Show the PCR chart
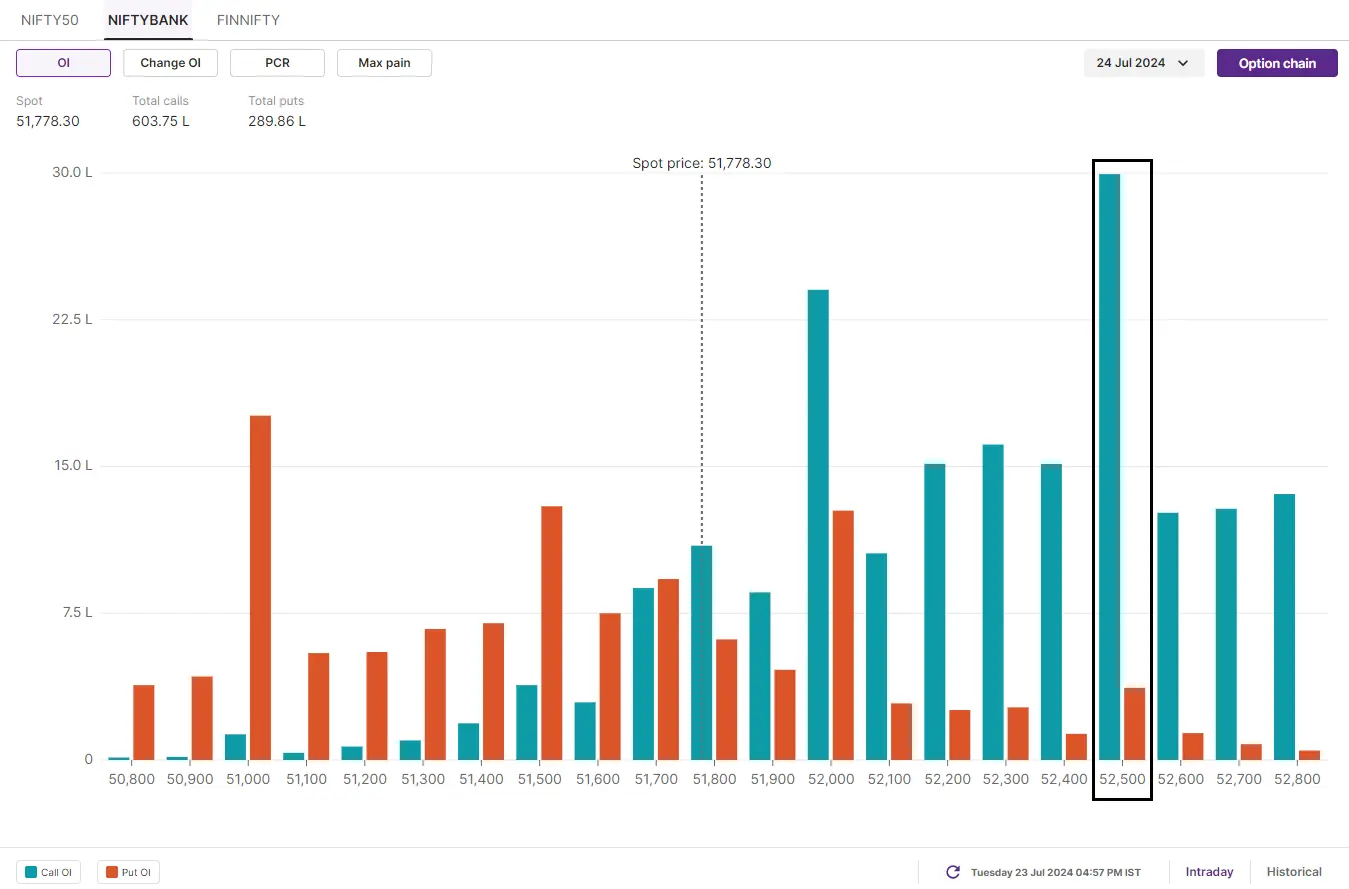Image resolution: width=1349 pixels, height=889 pixels. [x=277, y=63]
